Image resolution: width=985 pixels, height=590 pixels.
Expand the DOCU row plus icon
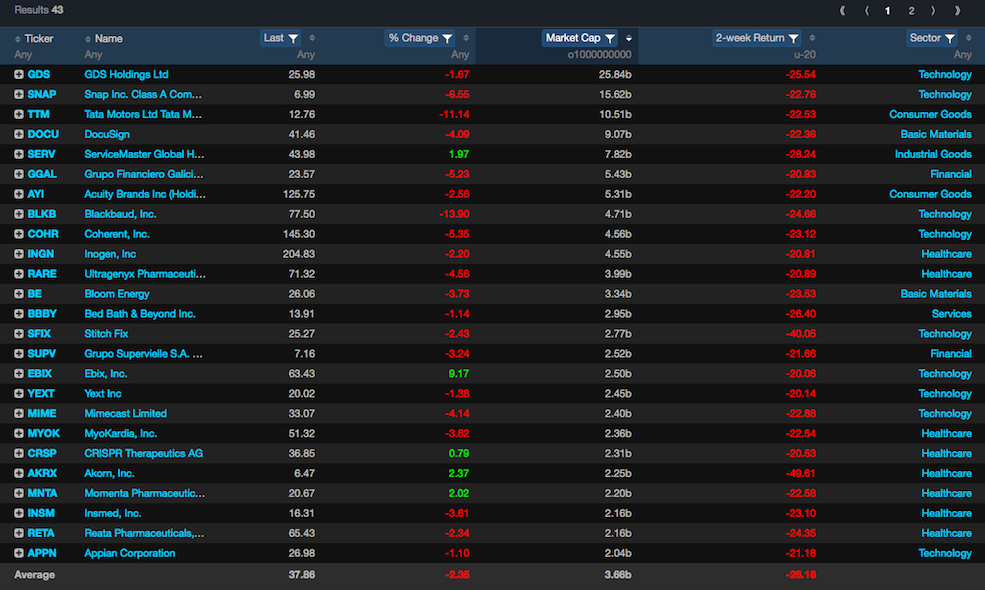point(19,134)
